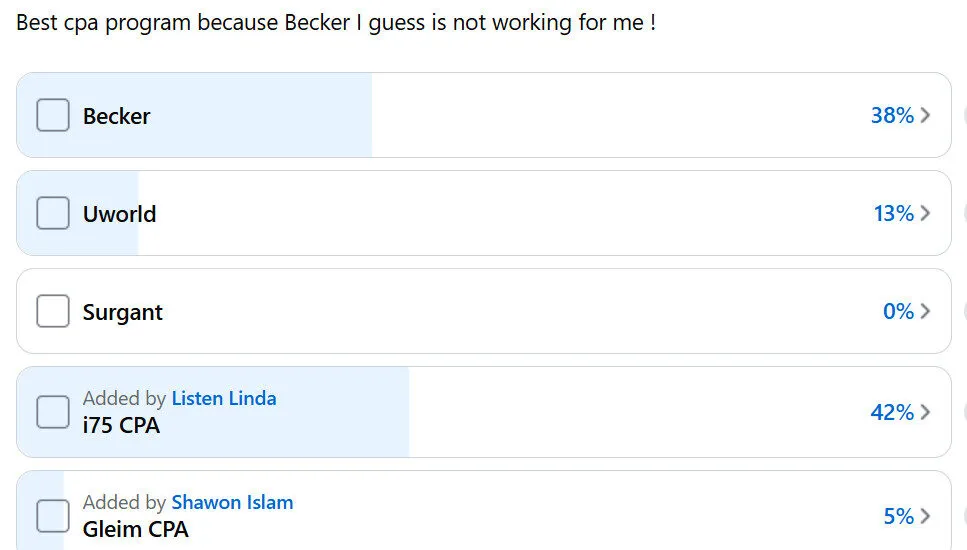This screenshot has height=550, width=967.
Task: View the 38% vote count for Becker
Action: 892,115
